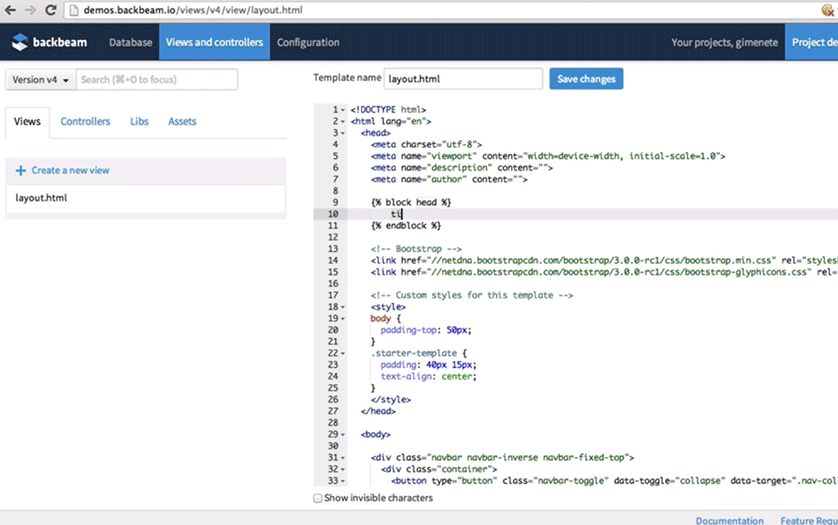Click the Bootstrap comment on line 13
This screenshot has width=838, height=525.
point(416,249)
